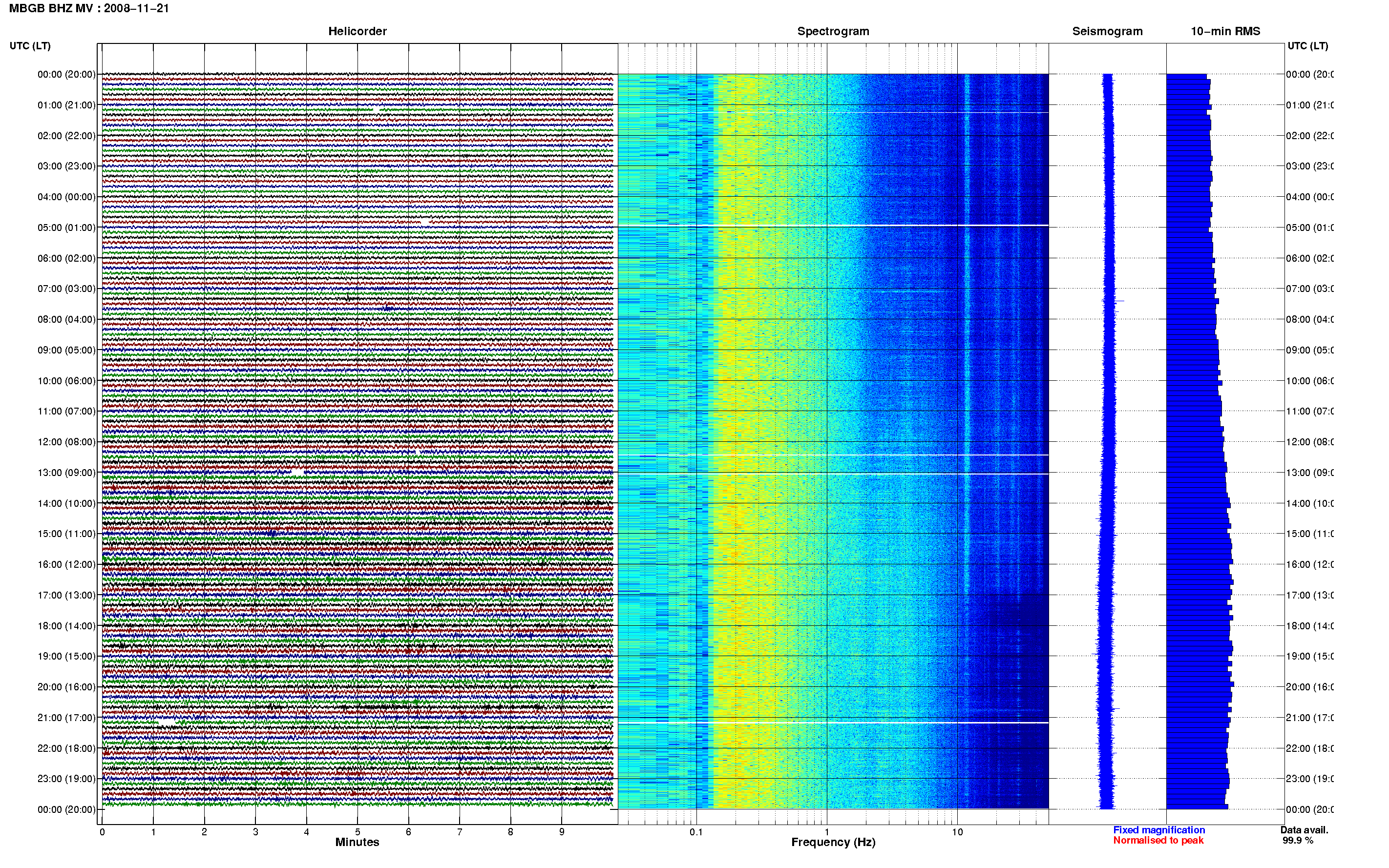The image size is (1389, 868).
Task: Click the left 08:00 (04:00) time label
Action: click(66, 319)
